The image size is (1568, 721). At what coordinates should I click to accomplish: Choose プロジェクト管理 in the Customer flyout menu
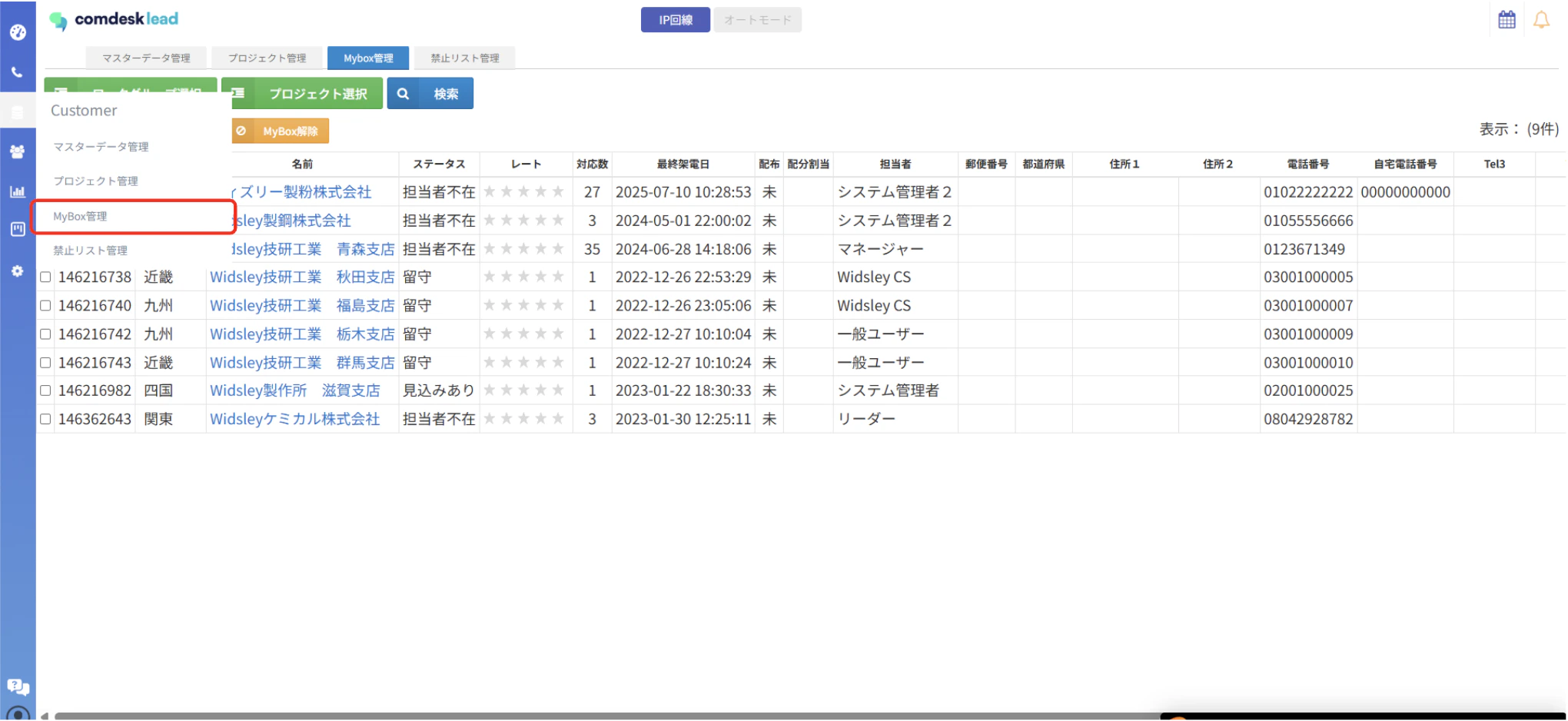point(95,181)
